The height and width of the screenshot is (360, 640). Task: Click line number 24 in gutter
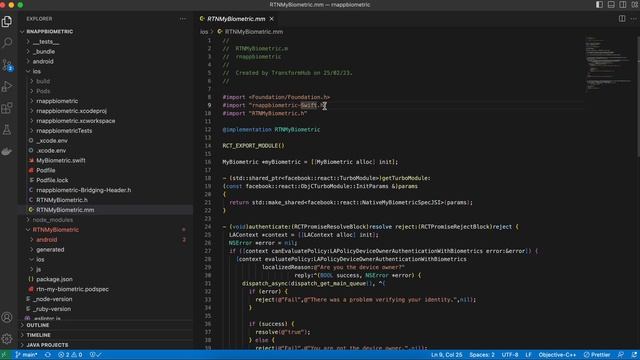click(208, 227)
